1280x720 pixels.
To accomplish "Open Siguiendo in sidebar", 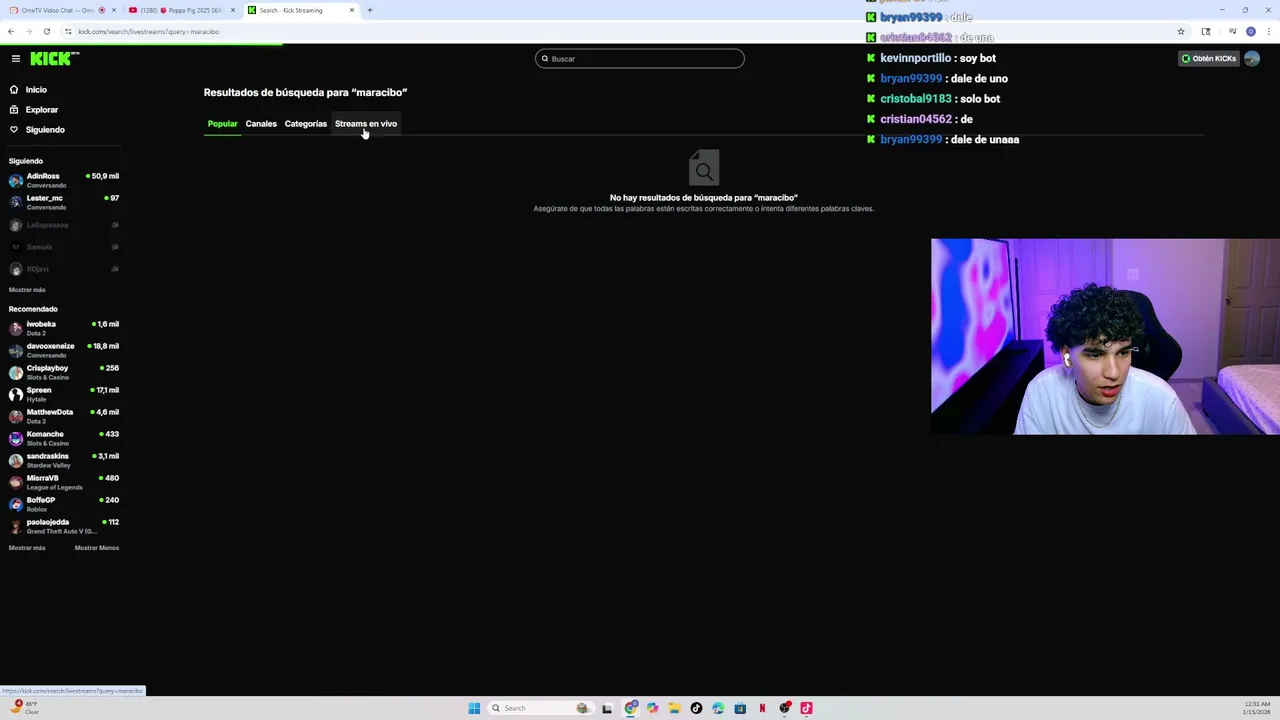I will (45, 130).
